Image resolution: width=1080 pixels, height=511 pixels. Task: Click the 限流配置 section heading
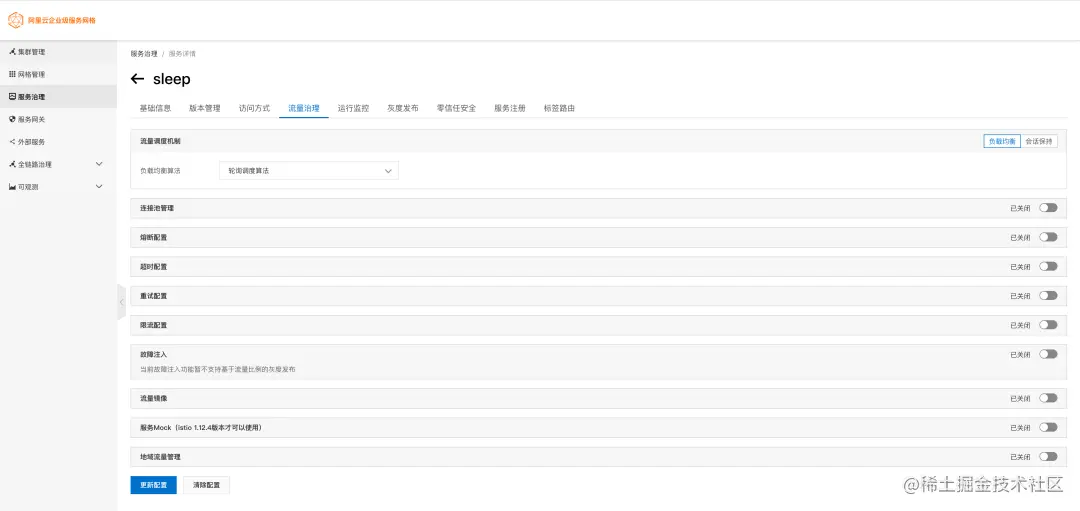153,325
